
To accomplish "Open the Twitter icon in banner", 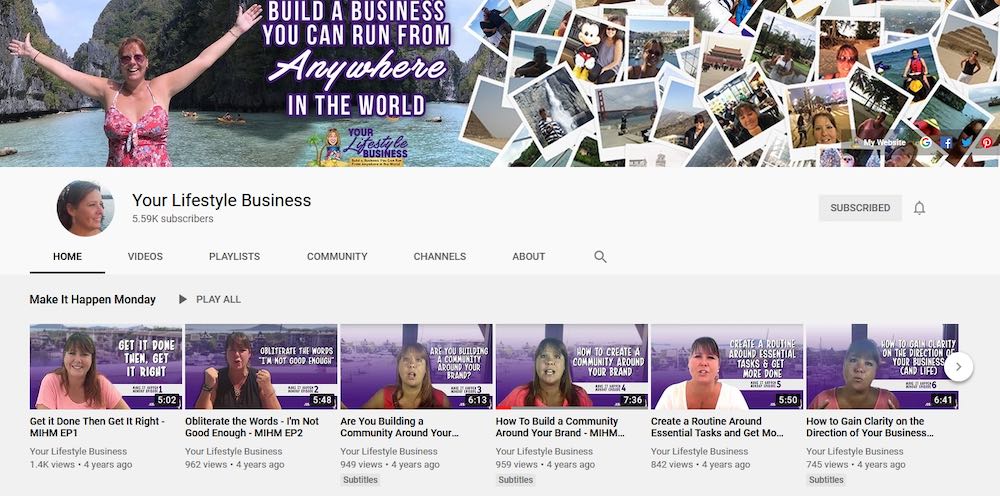I will (x=967, y=142).
